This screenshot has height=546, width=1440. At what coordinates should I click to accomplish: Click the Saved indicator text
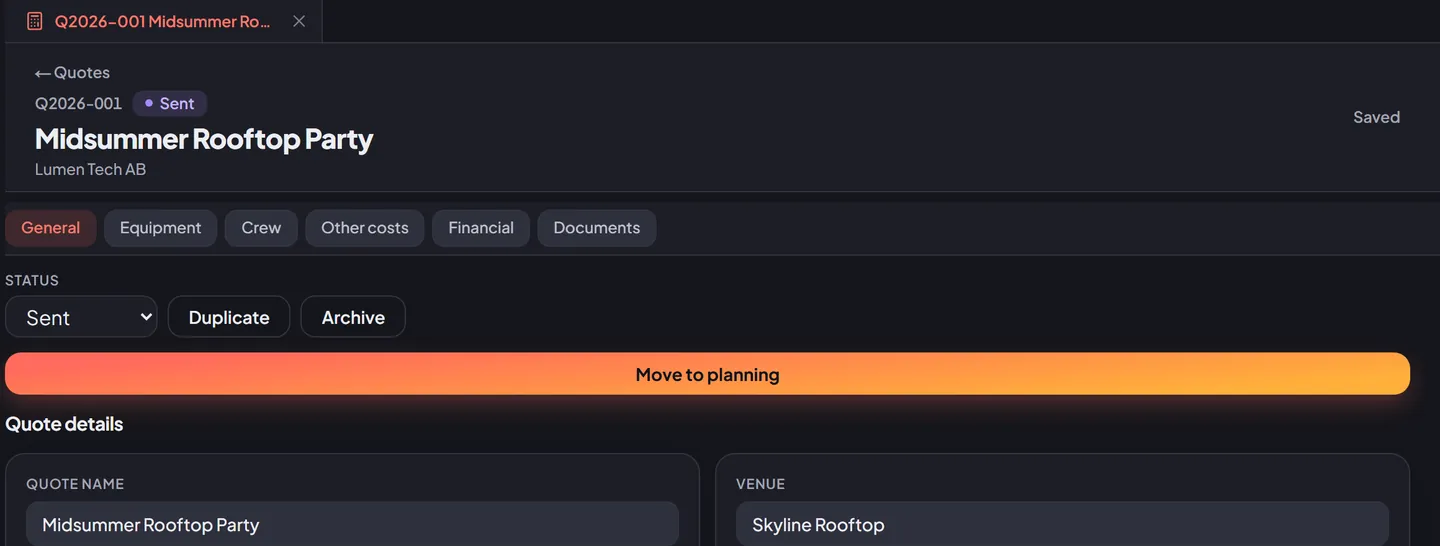tap(1376, 117)
